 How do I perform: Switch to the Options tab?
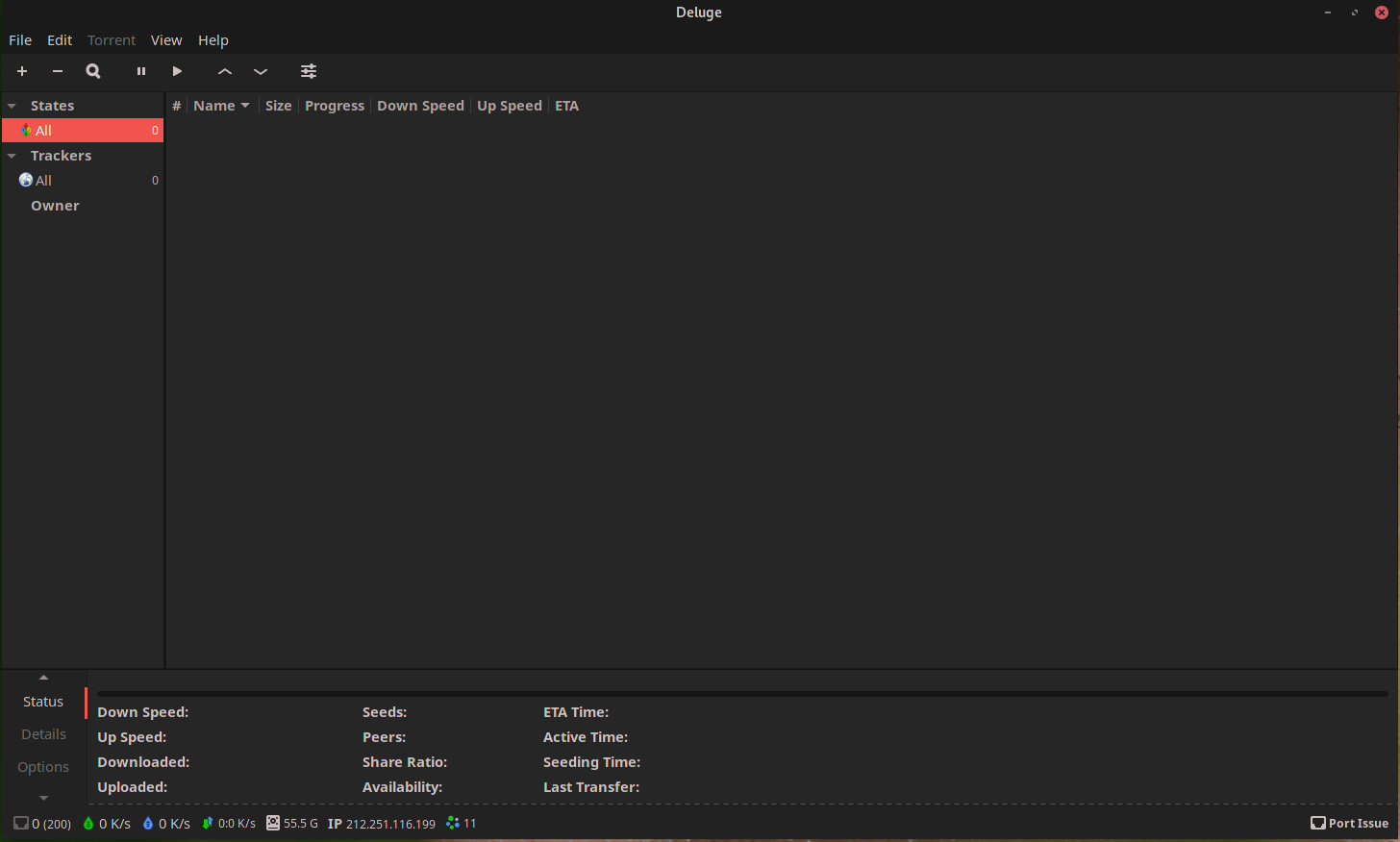point(43,767)
